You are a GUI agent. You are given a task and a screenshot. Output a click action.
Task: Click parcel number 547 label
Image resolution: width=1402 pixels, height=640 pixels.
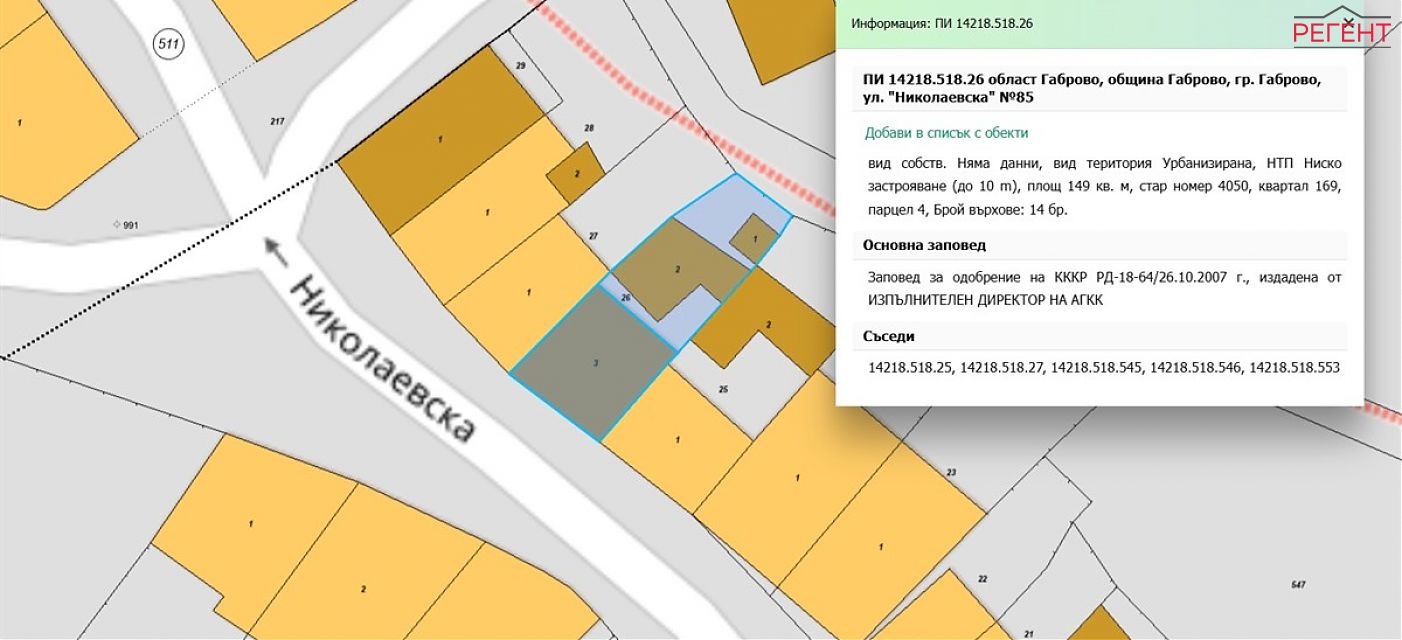coord(1299,585)
